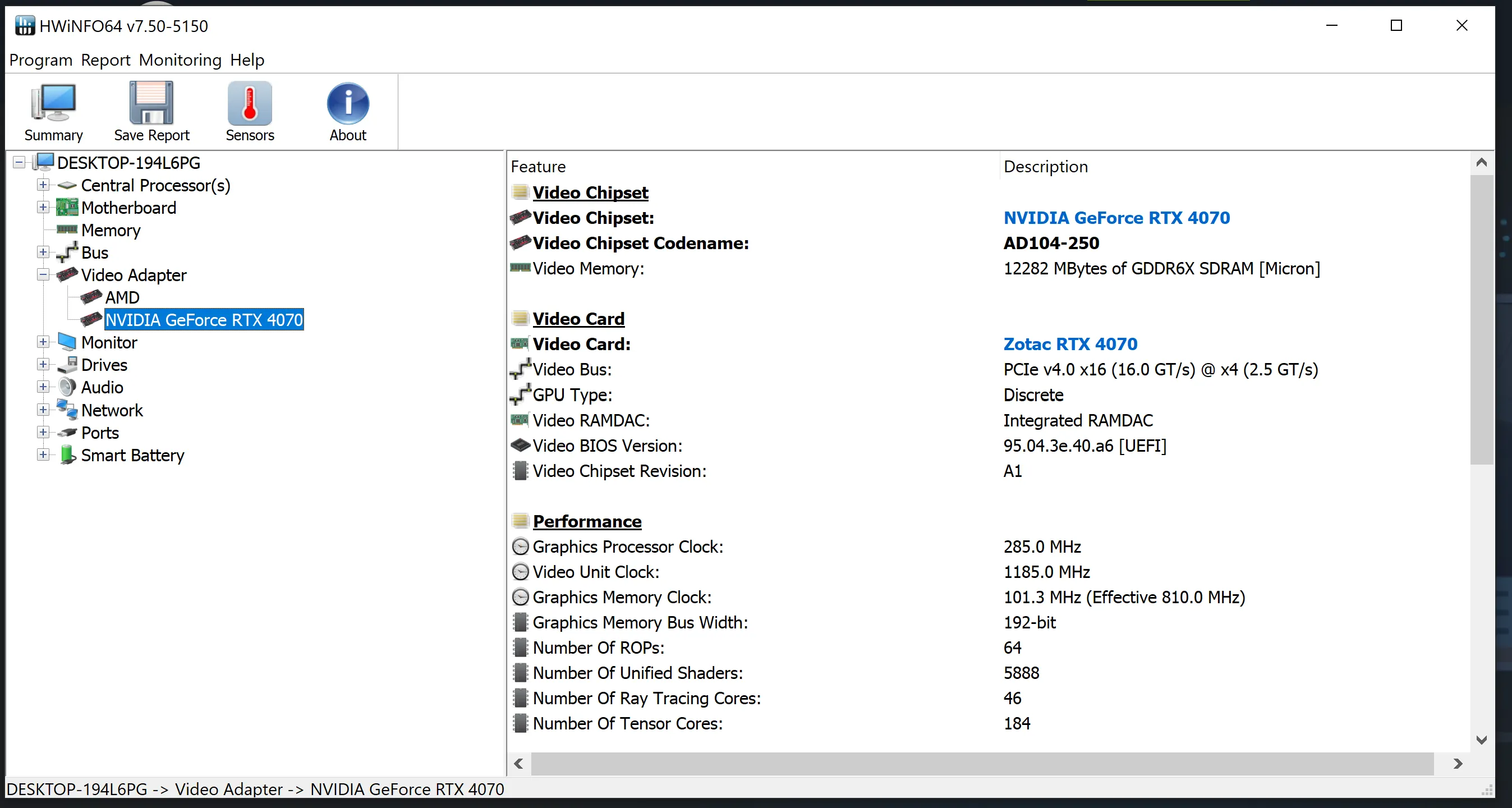
Task: Select the Video Chipset Revision row
Action: 989,471
